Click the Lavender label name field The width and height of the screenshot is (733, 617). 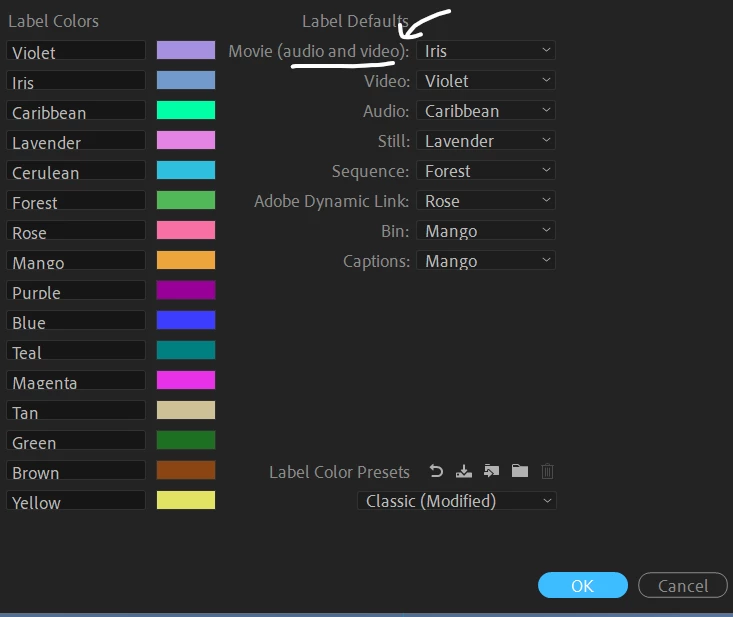pos(76,140)
